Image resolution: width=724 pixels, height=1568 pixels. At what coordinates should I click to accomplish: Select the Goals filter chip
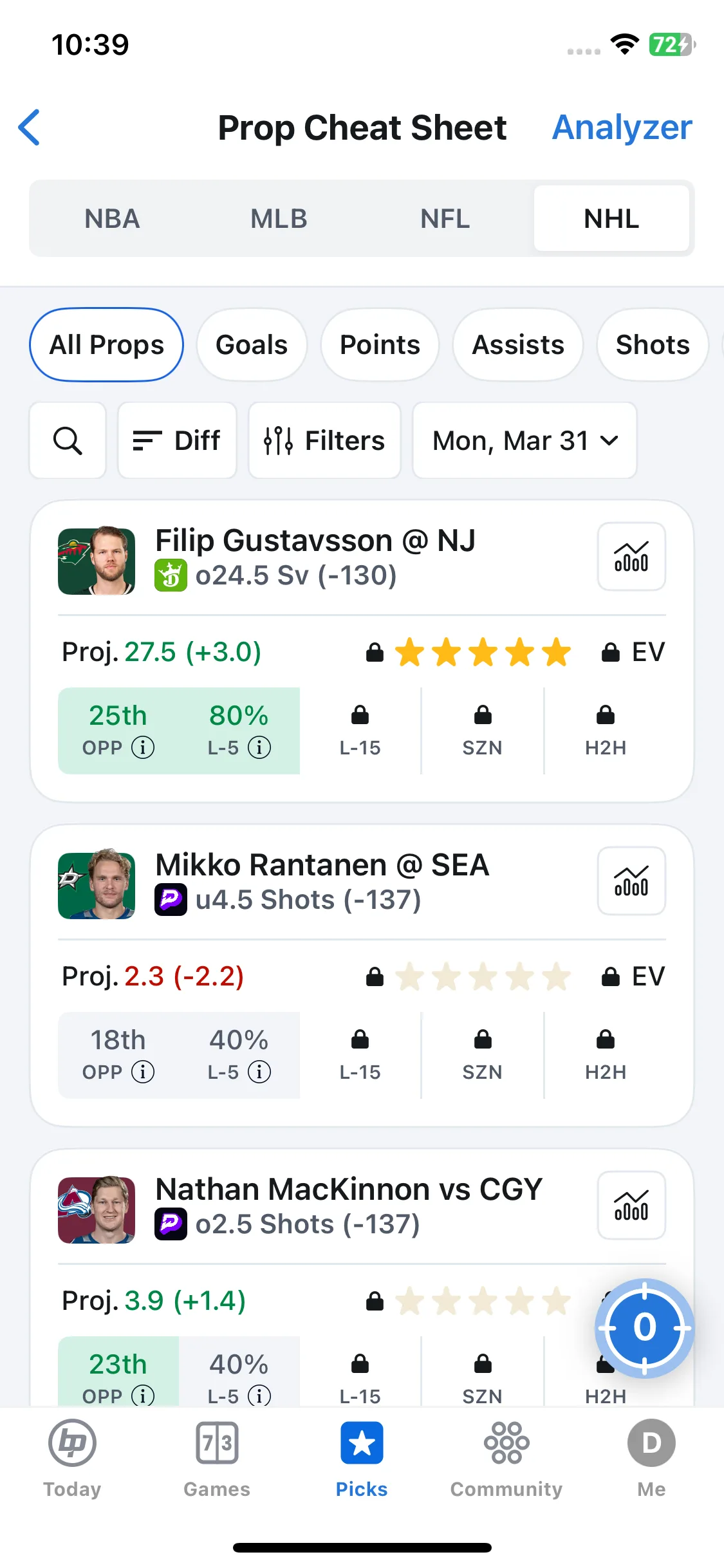point(252,345)
